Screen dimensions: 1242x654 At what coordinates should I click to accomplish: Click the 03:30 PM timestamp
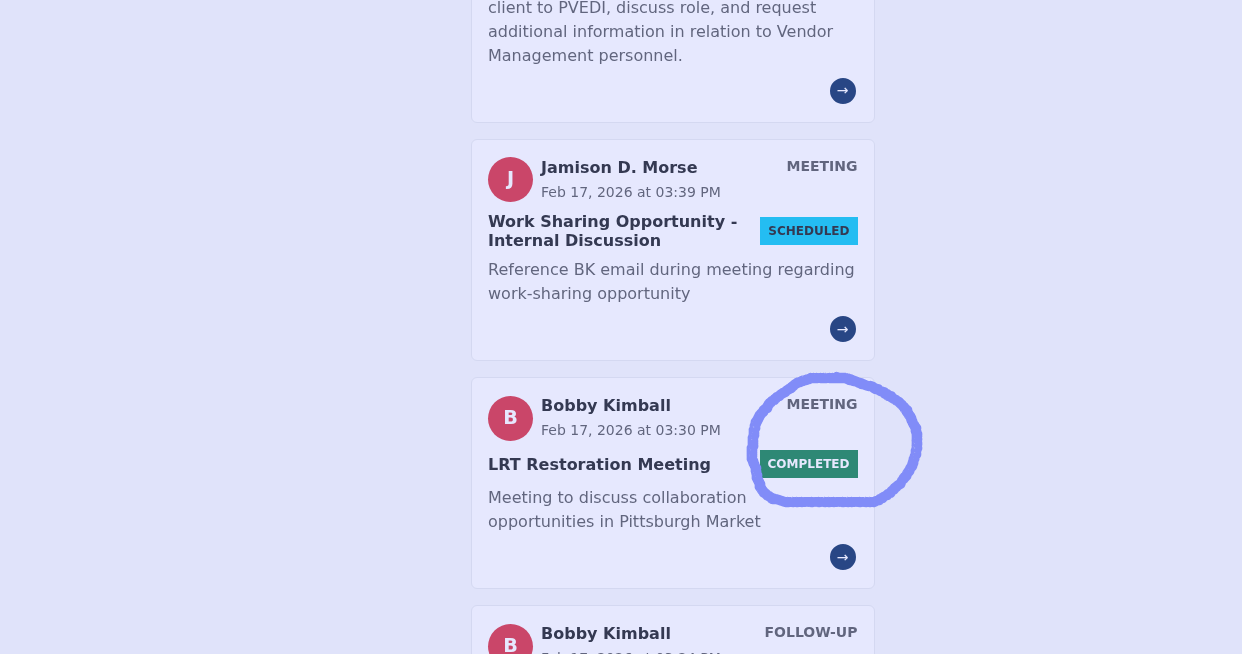(x=630, y=430)
